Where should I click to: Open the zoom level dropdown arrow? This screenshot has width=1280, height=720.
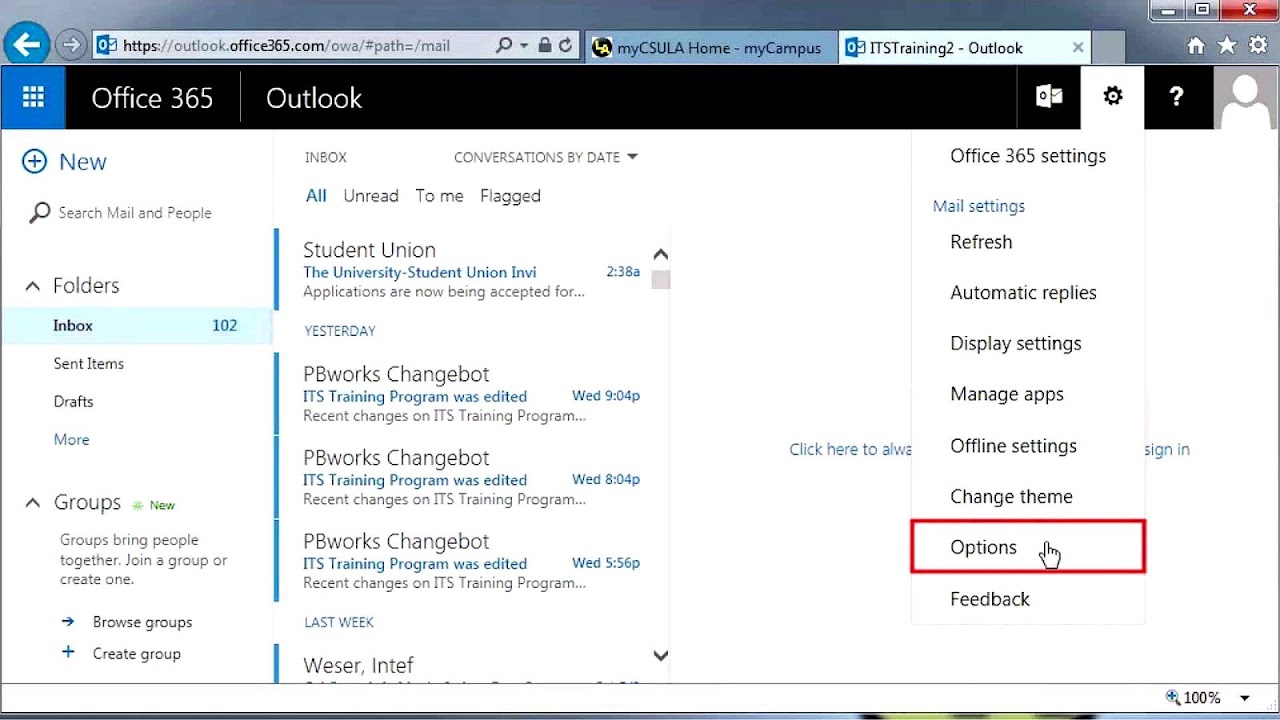coord(1245,698)
